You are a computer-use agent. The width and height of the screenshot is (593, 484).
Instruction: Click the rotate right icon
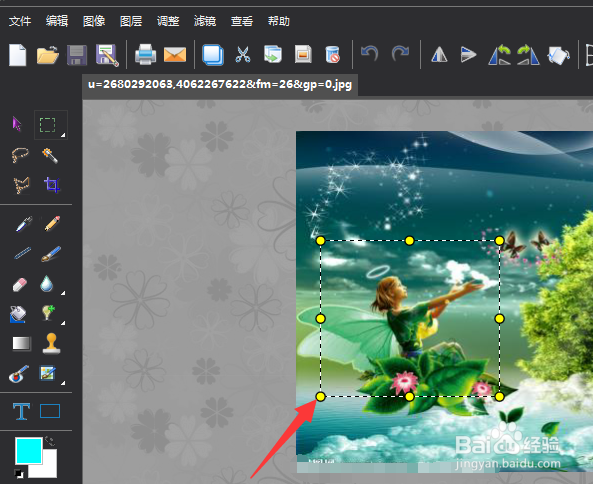pos(528,55)
